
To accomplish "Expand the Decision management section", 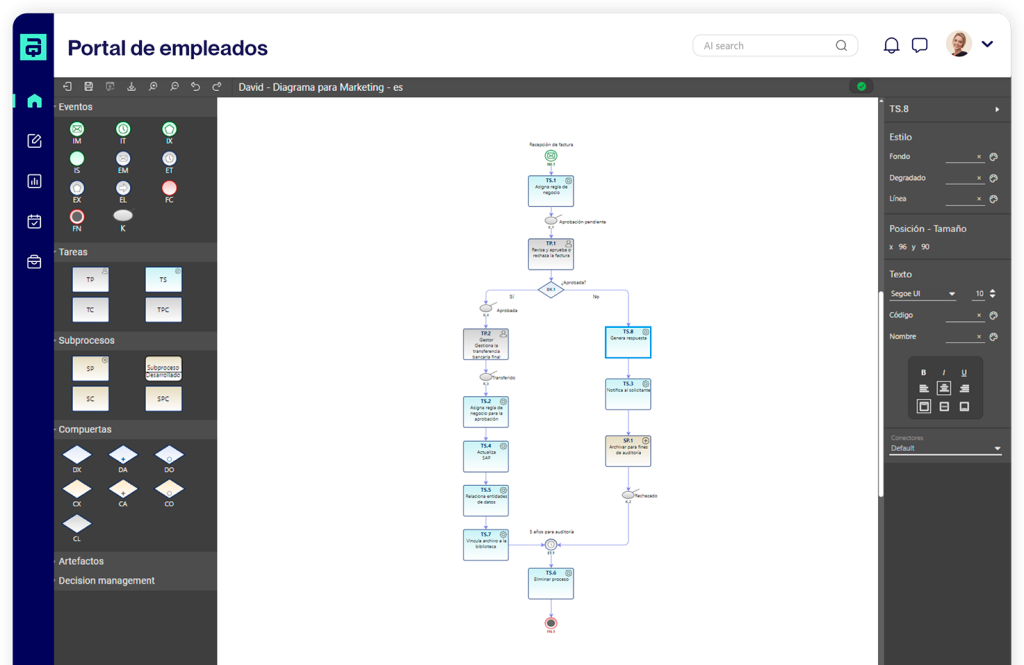I will click(x=106, y=580).
